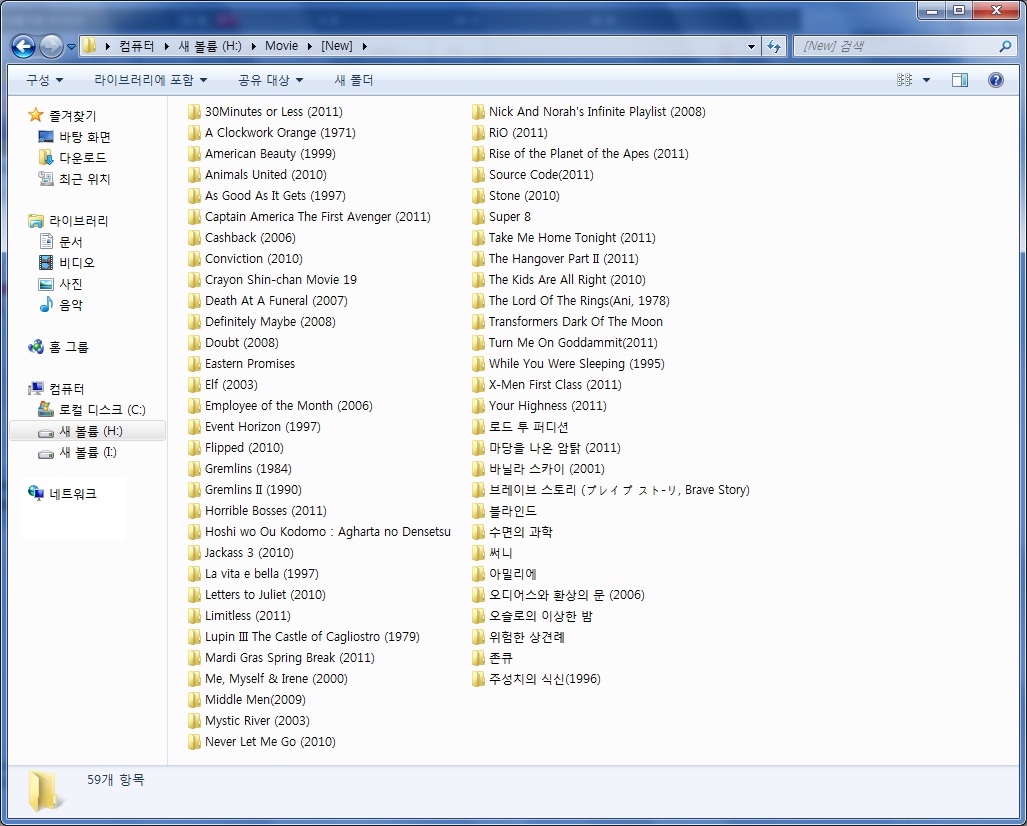Expand the arrow after [New] in path
The image size is (1027, 826).
click(x=364, y=46)
